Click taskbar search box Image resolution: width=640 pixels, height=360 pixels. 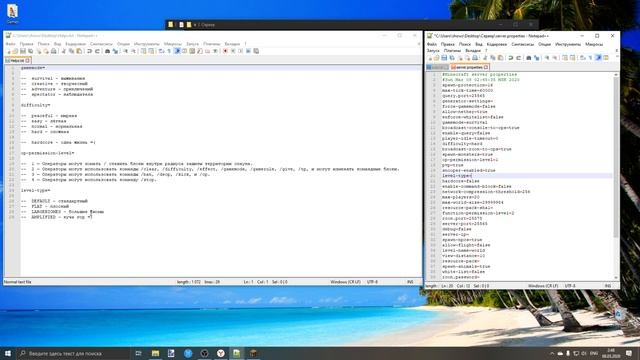coord(73,353)
